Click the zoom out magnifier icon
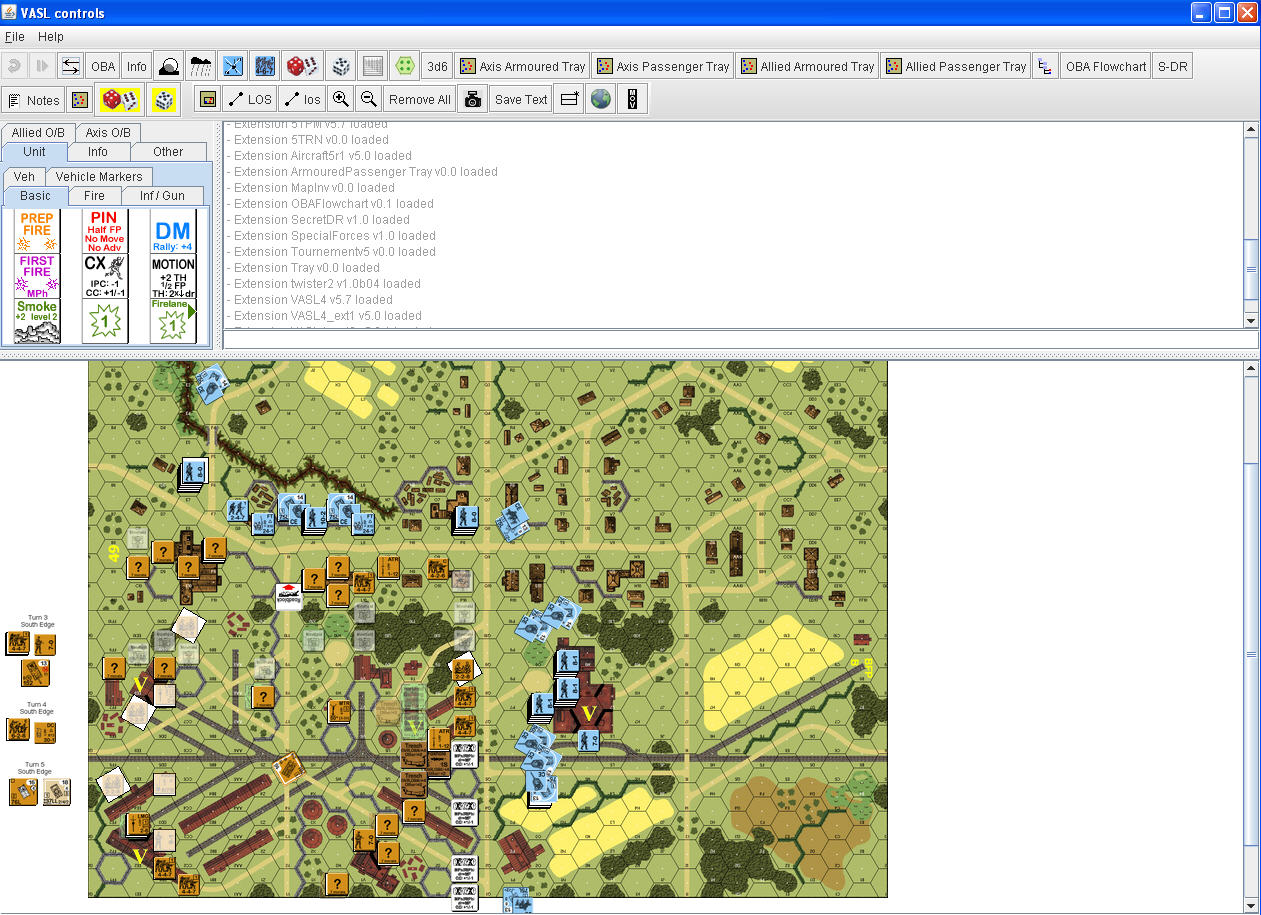 point(369,99)
